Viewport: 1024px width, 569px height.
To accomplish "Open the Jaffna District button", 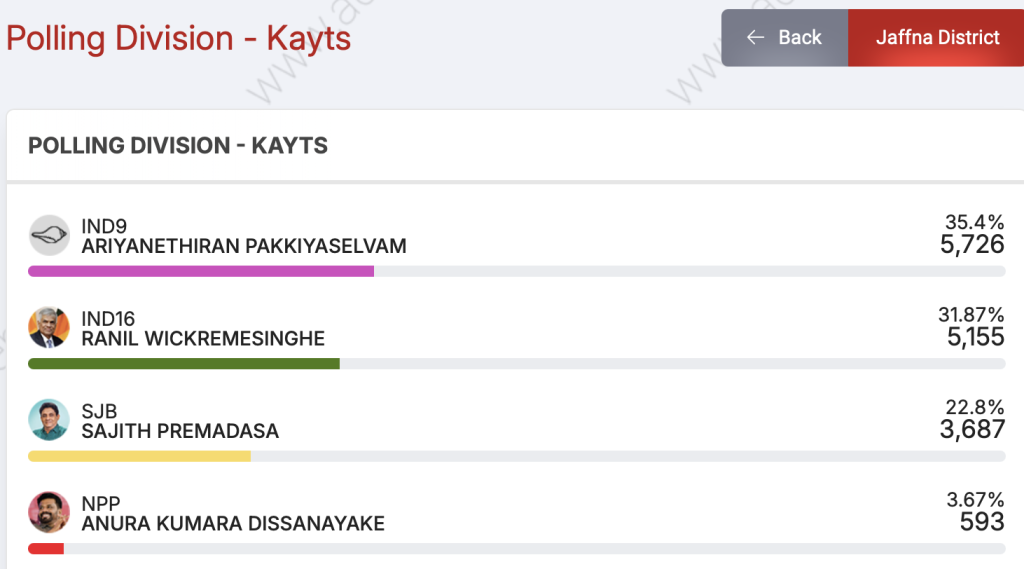I will (936, 37).
